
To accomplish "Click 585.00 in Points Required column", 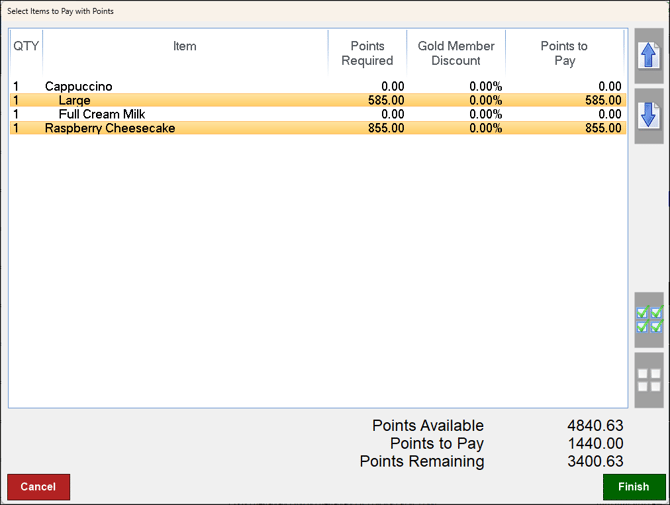I will [x=386, y=100].
